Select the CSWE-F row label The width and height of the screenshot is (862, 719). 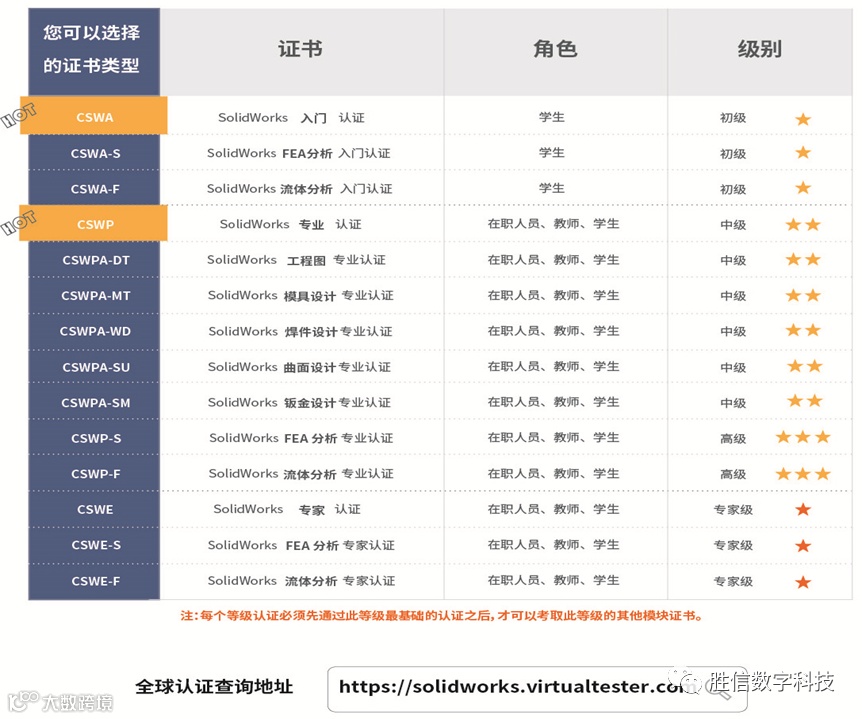[x=96, y=581]
